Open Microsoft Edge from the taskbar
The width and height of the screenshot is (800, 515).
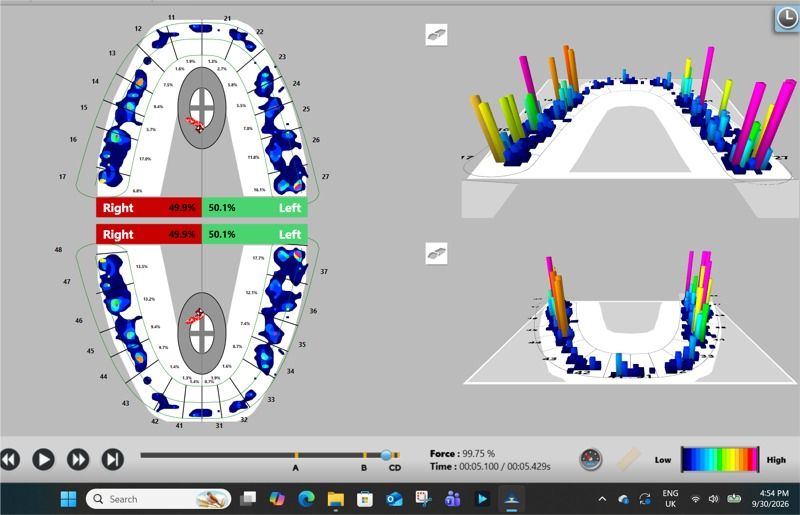(306, 499)
